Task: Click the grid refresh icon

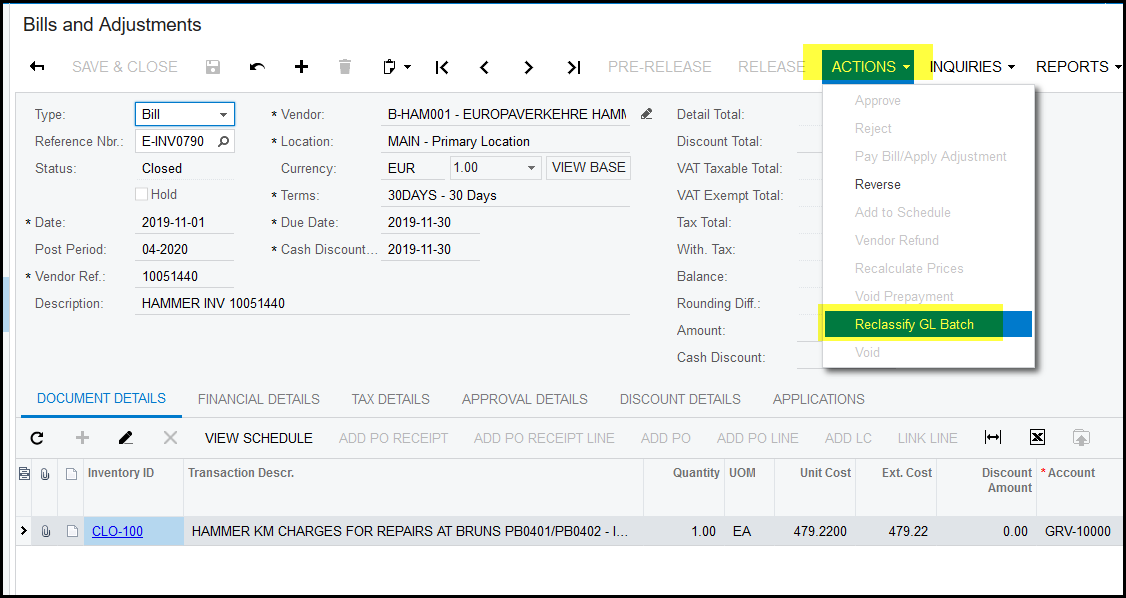Action: [37, 438]
